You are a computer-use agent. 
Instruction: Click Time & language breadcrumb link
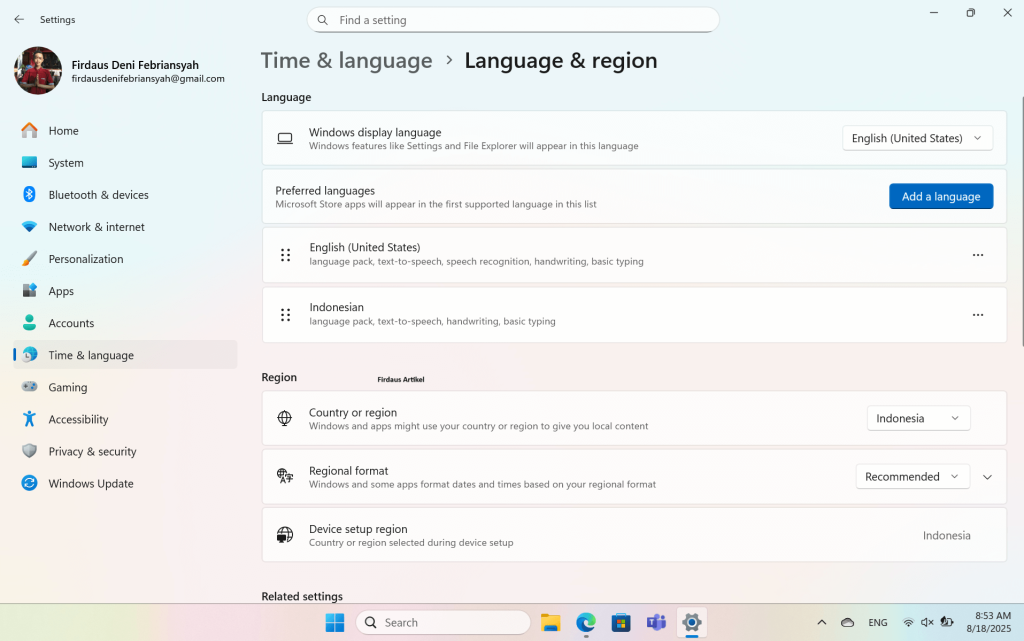tap(346, 60)
